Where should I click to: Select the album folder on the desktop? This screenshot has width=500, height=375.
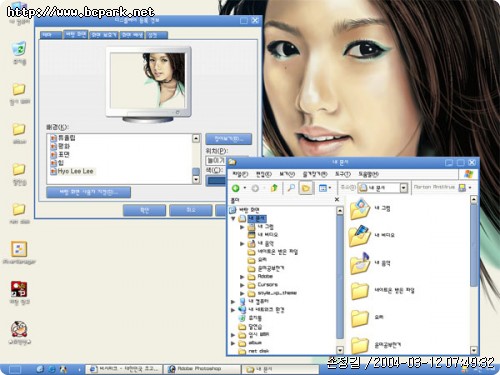[x=19, y=129]
